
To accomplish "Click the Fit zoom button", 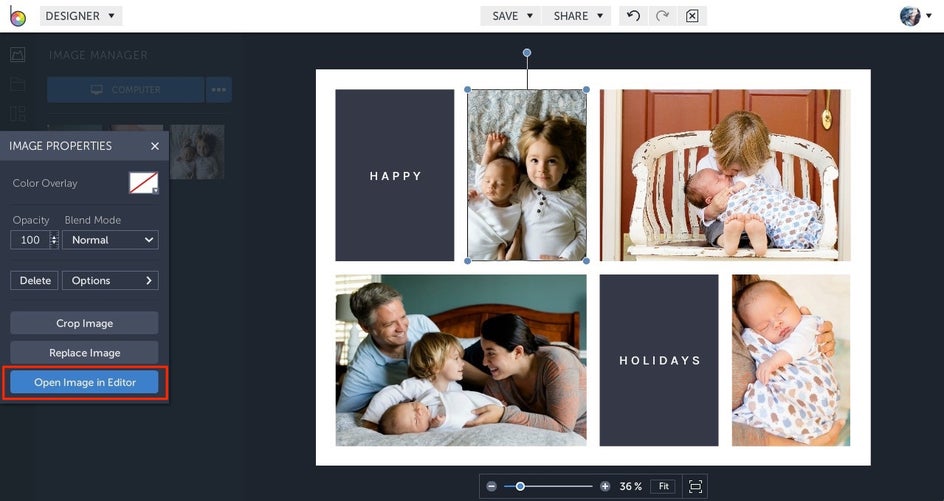I will point(663,486).
